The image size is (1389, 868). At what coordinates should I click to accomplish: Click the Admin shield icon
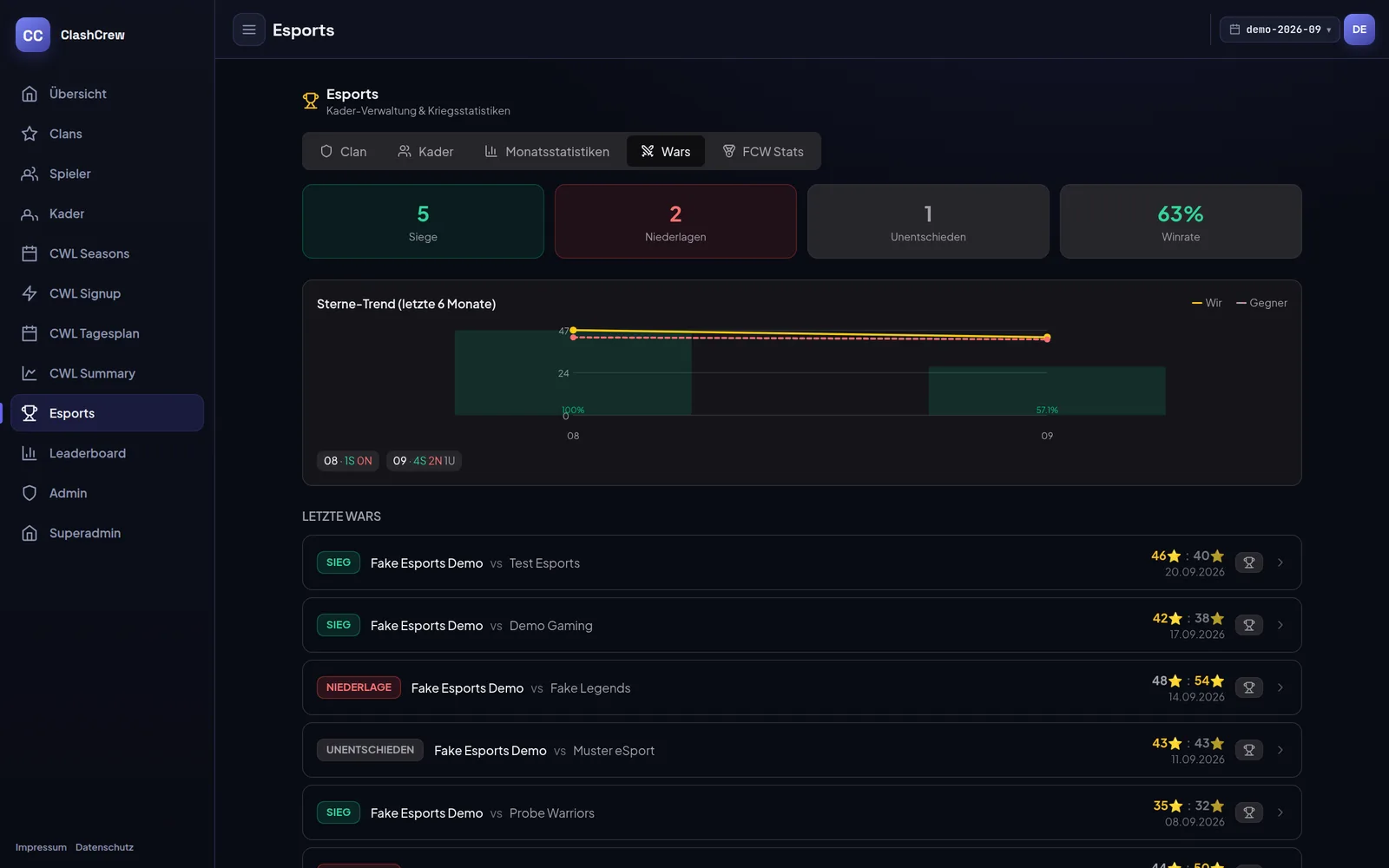[x=30, y=493]
